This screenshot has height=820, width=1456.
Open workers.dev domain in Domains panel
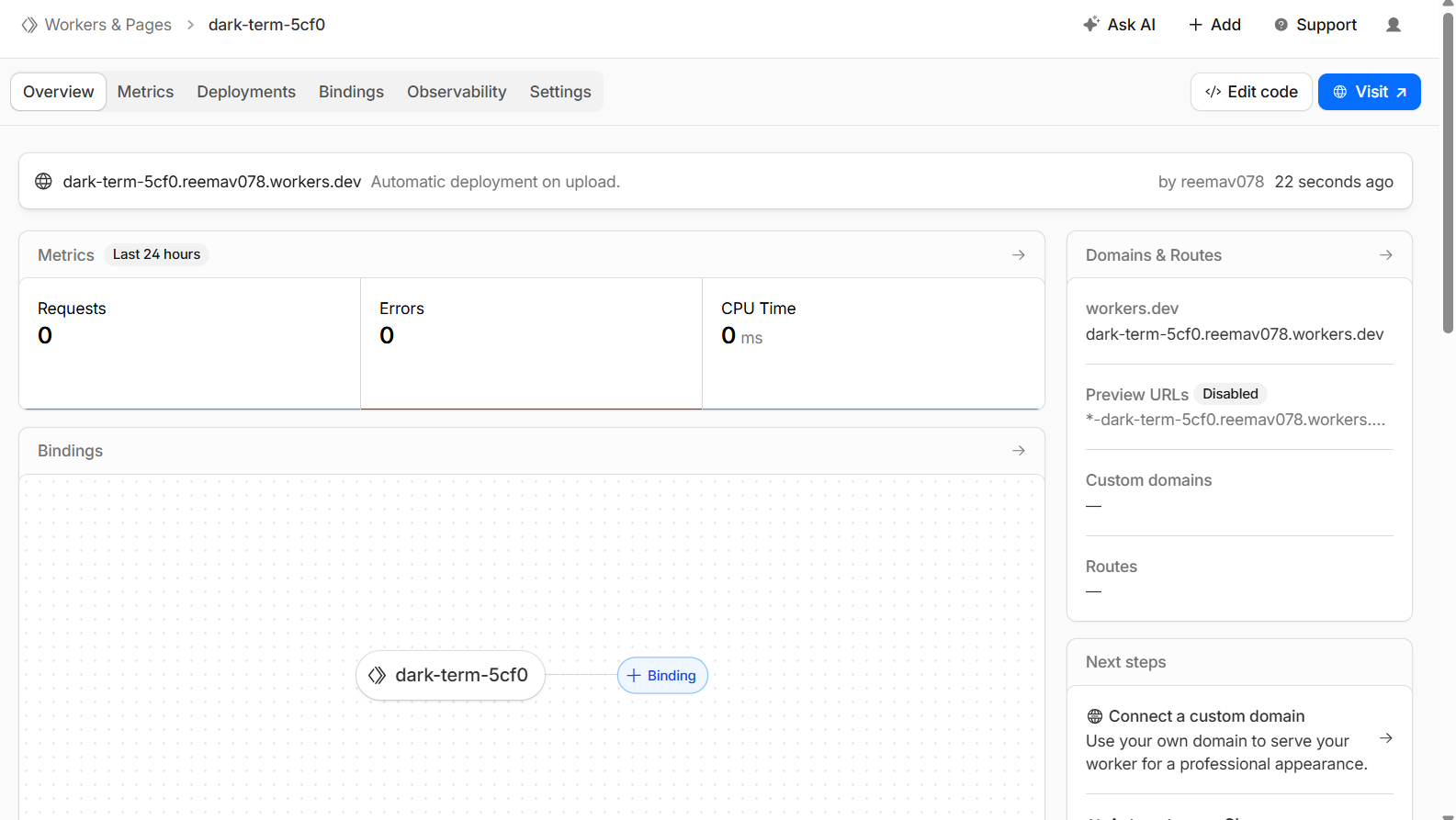pyautogui.click(x=1235, y=334)
